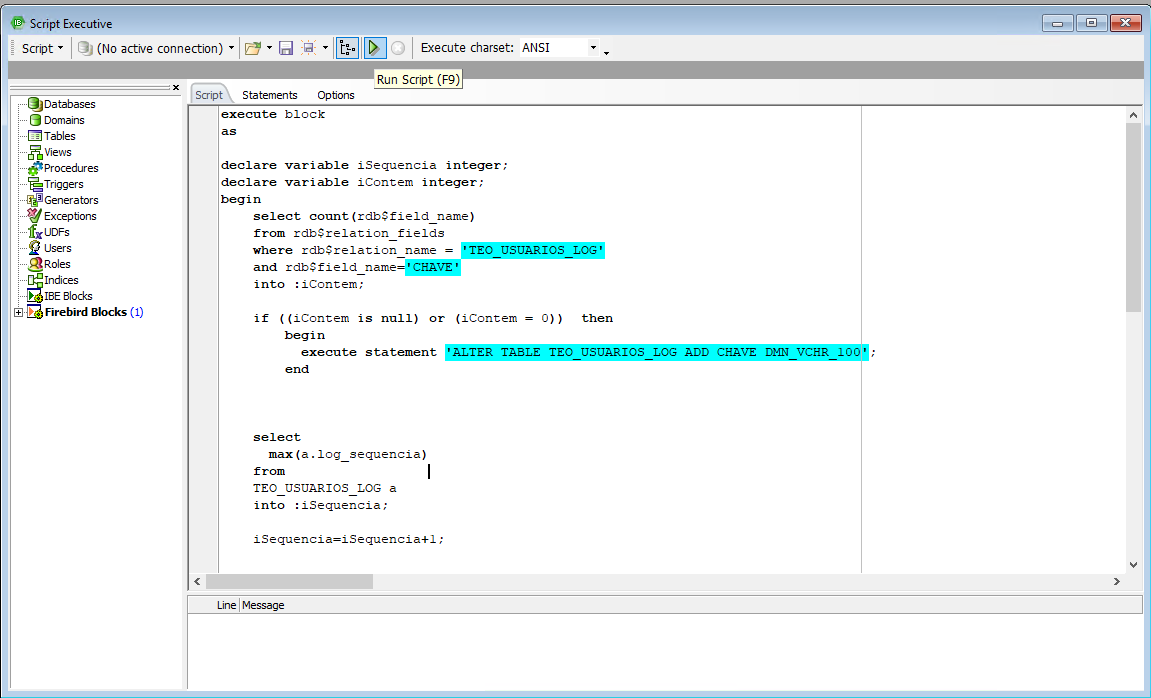Click the Firebird Blocks (1) label

pyautogui.click(x=94, y=312)
